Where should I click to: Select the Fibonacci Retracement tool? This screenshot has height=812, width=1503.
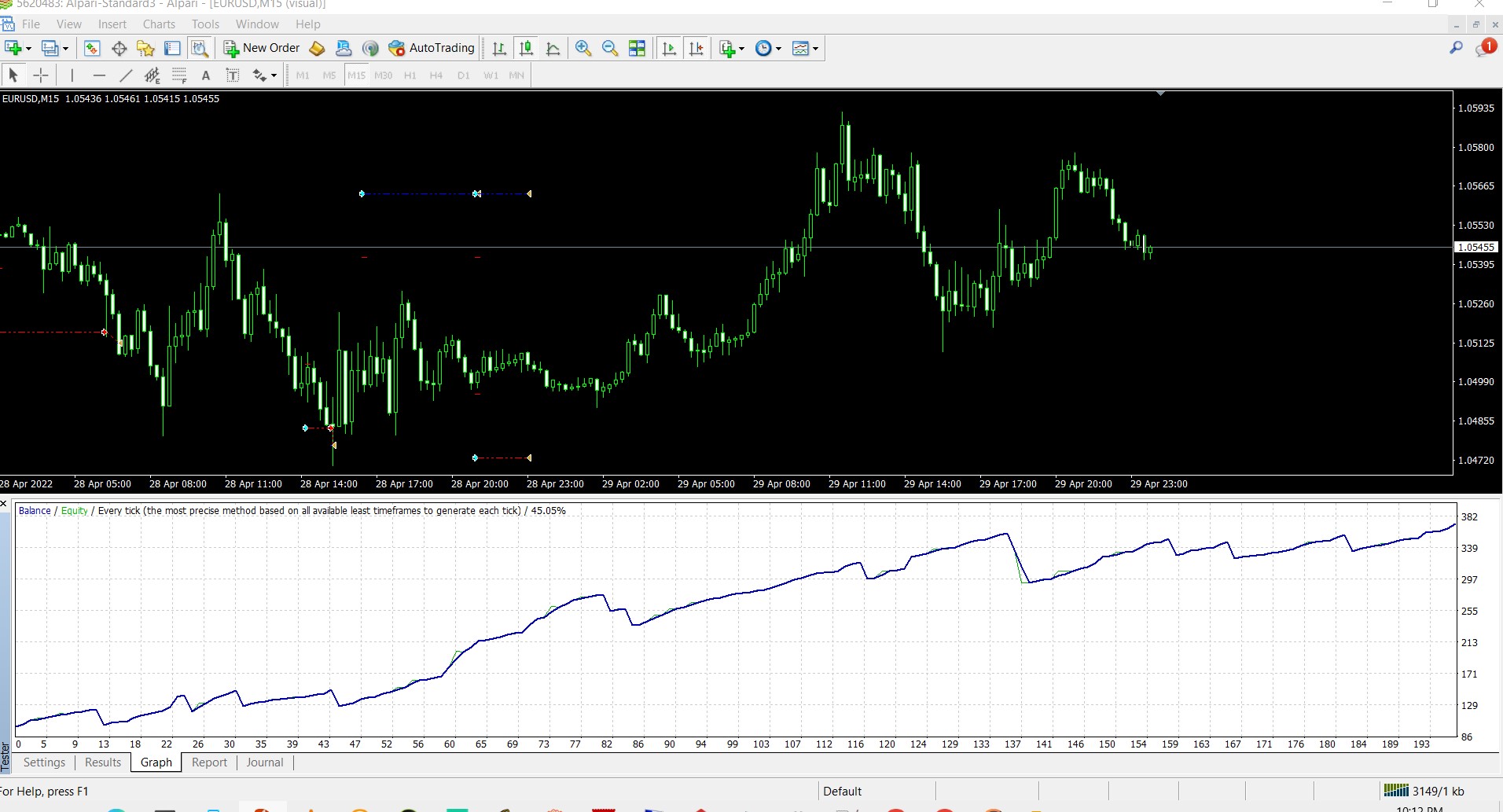[179, 75]
